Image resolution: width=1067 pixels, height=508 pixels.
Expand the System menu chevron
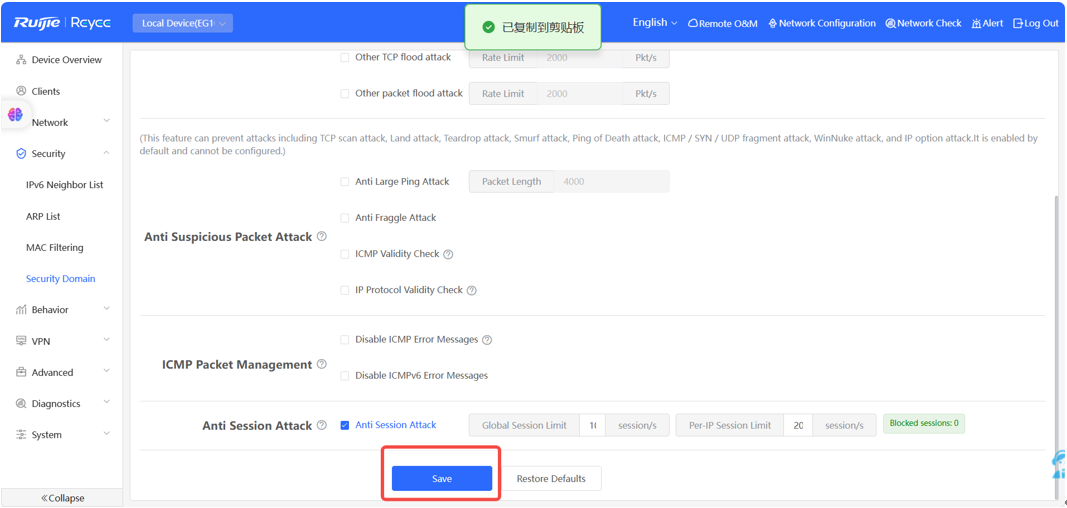[106, 434]
